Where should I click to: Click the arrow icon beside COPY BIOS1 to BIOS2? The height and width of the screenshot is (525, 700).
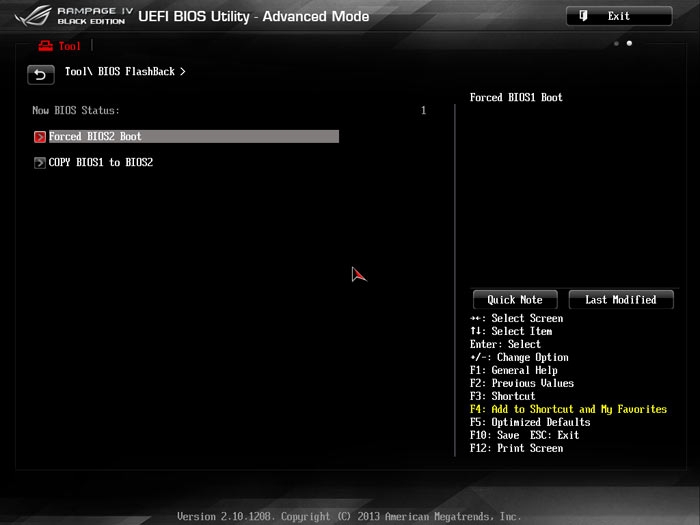(40, 162)
